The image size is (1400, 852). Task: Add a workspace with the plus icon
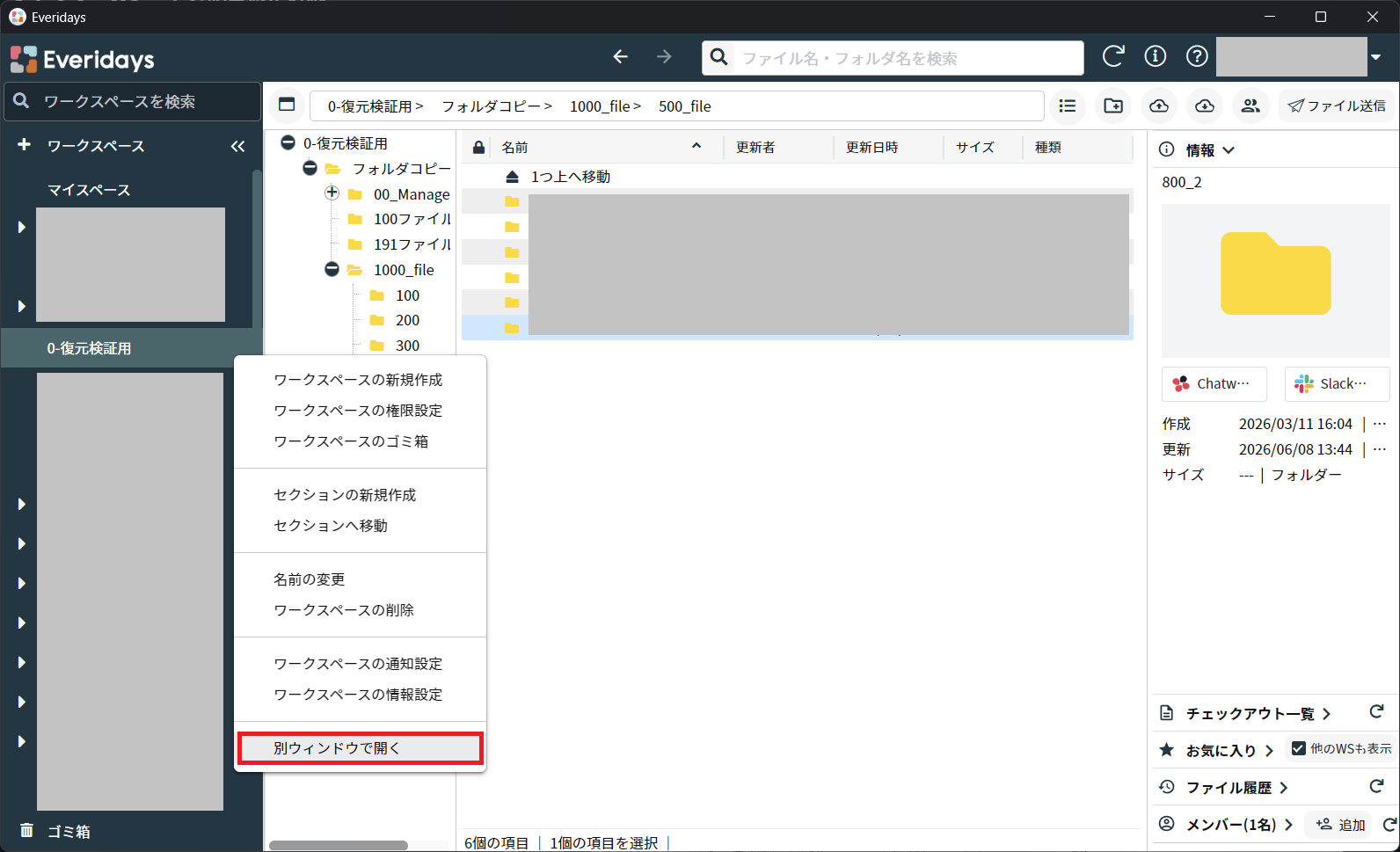tap(24, 145)
